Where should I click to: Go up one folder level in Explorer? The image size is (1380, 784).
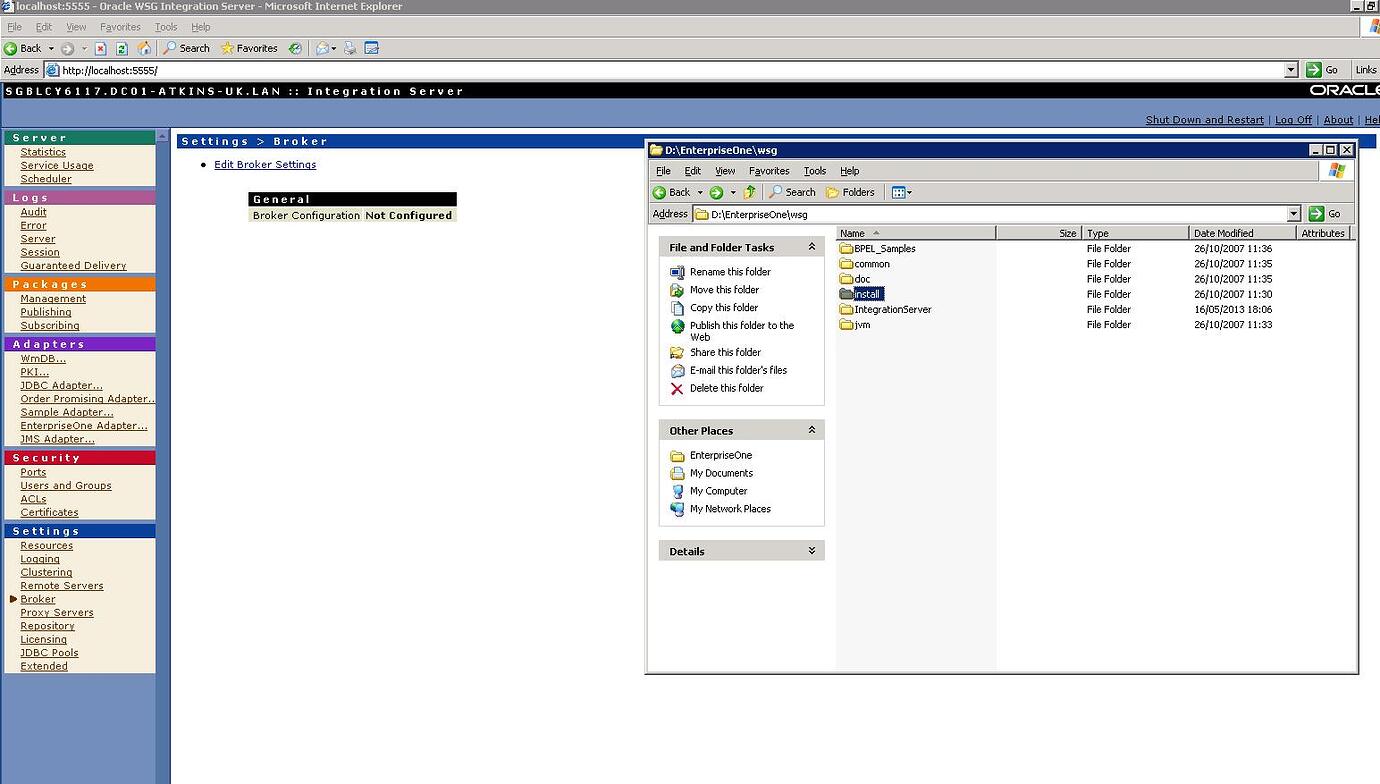(x=750, y=192)
